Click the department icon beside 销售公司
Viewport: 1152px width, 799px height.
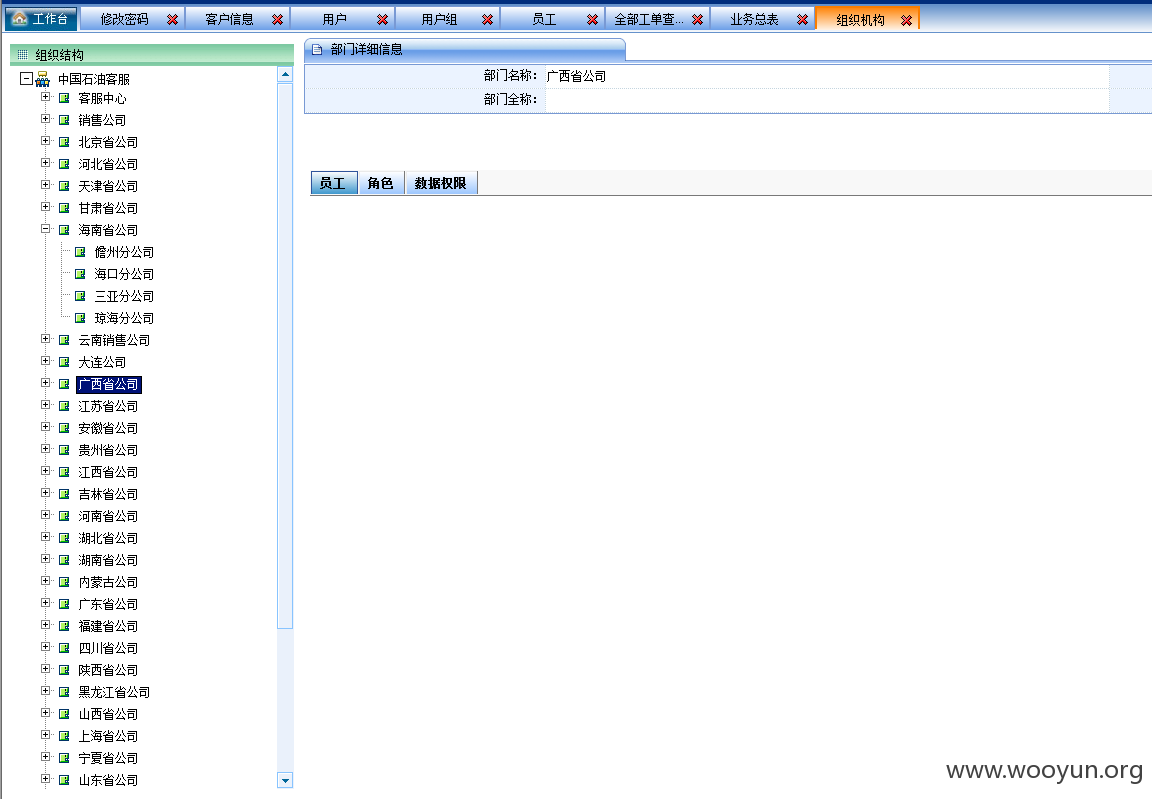(x=64, y=120)
